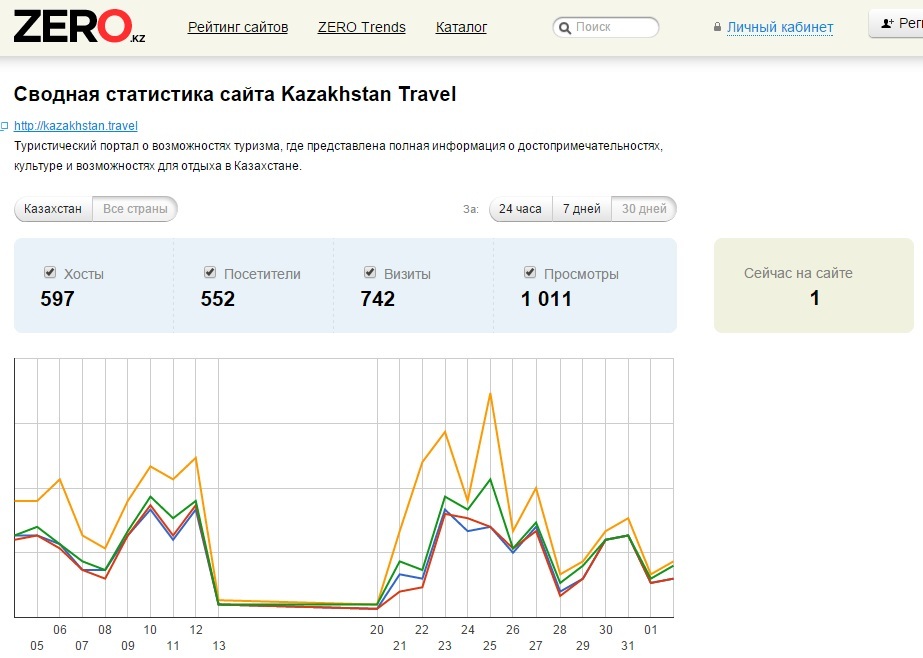Switch period to 24 часа
The height and width of the screenshot is (658, 923).
(520, 209)
